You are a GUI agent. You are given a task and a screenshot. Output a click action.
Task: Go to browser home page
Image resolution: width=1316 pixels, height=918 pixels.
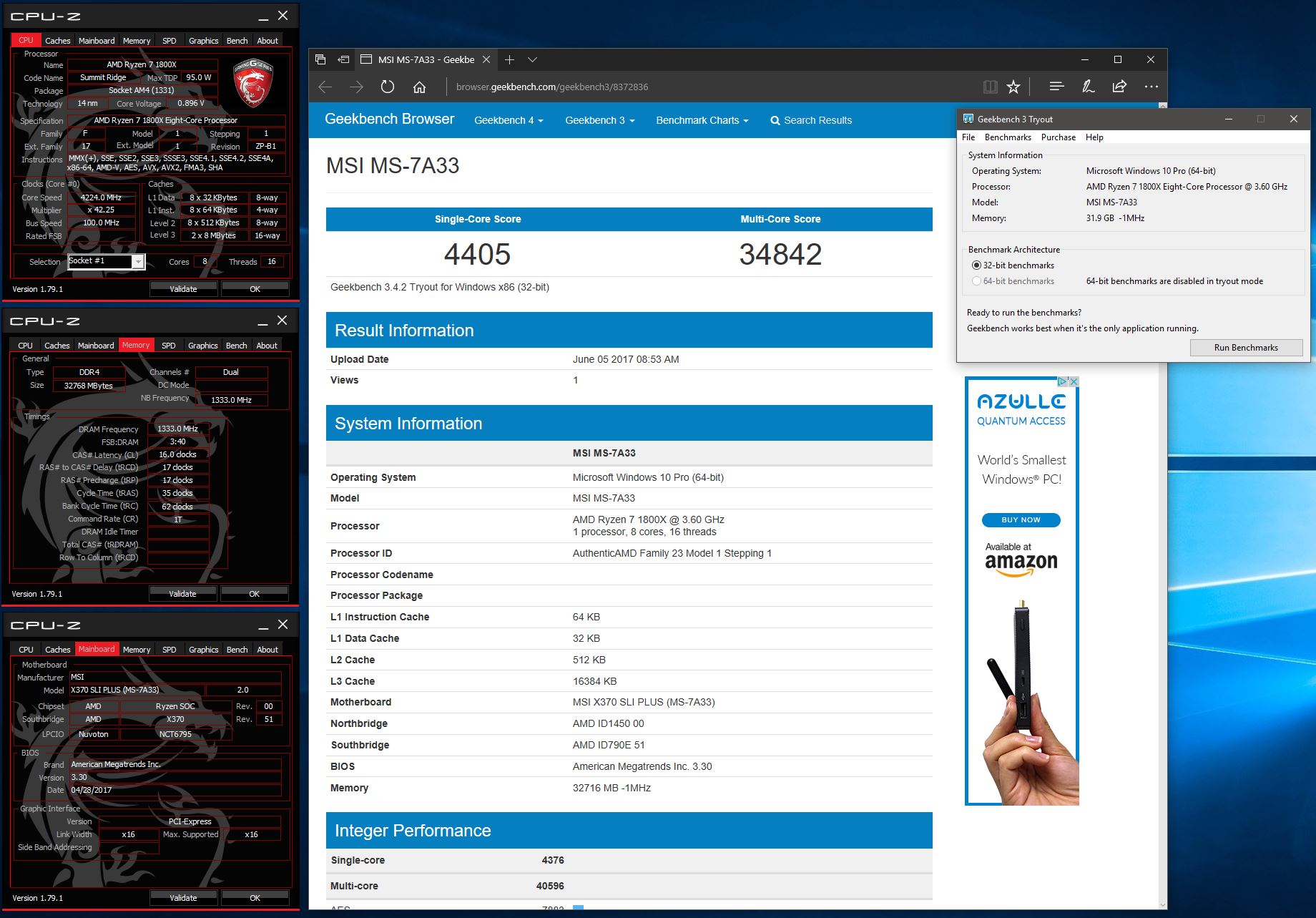pyautogui.click(x=419, y=87)
